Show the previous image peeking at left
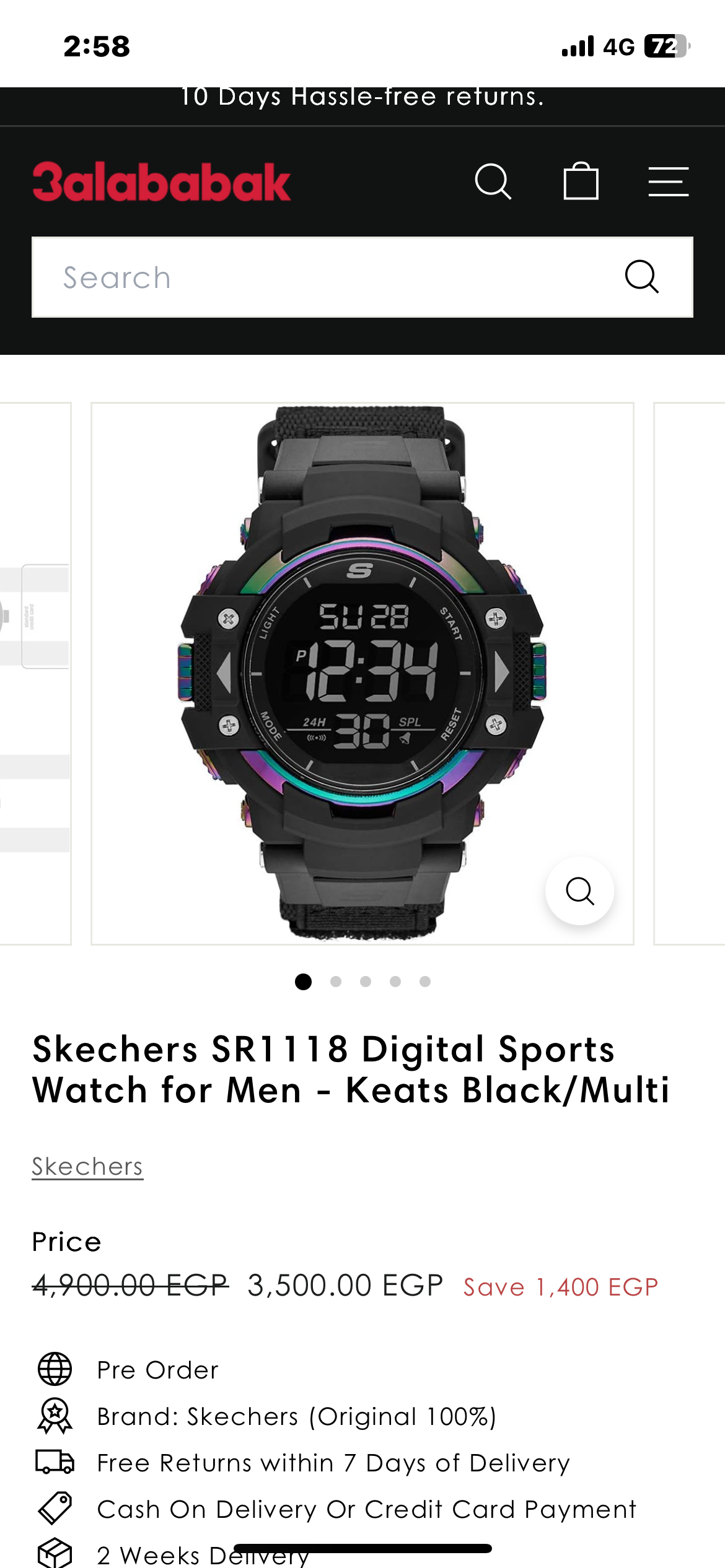725x1568 pixels. click(35, 674)
